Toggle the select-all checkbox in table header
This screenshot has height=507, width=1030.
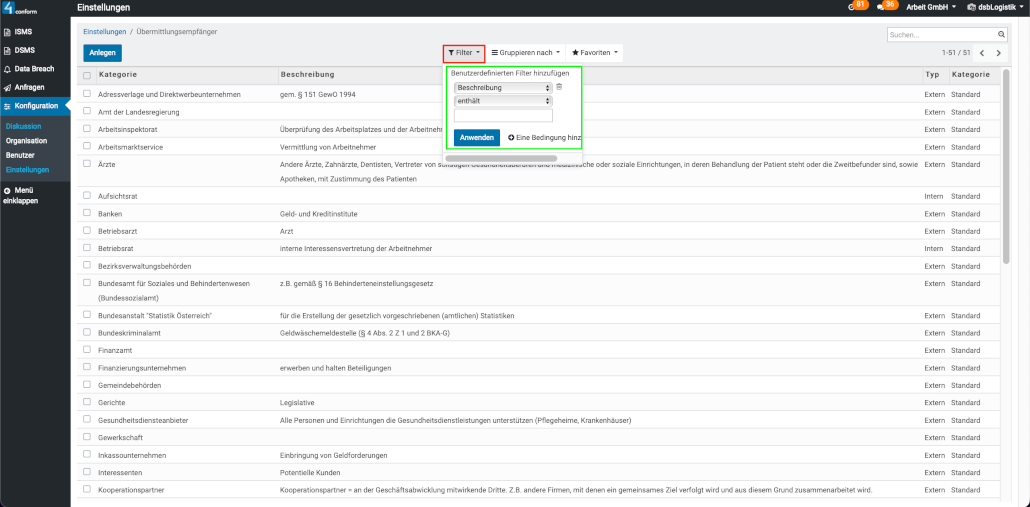click(x=87, y=75)
